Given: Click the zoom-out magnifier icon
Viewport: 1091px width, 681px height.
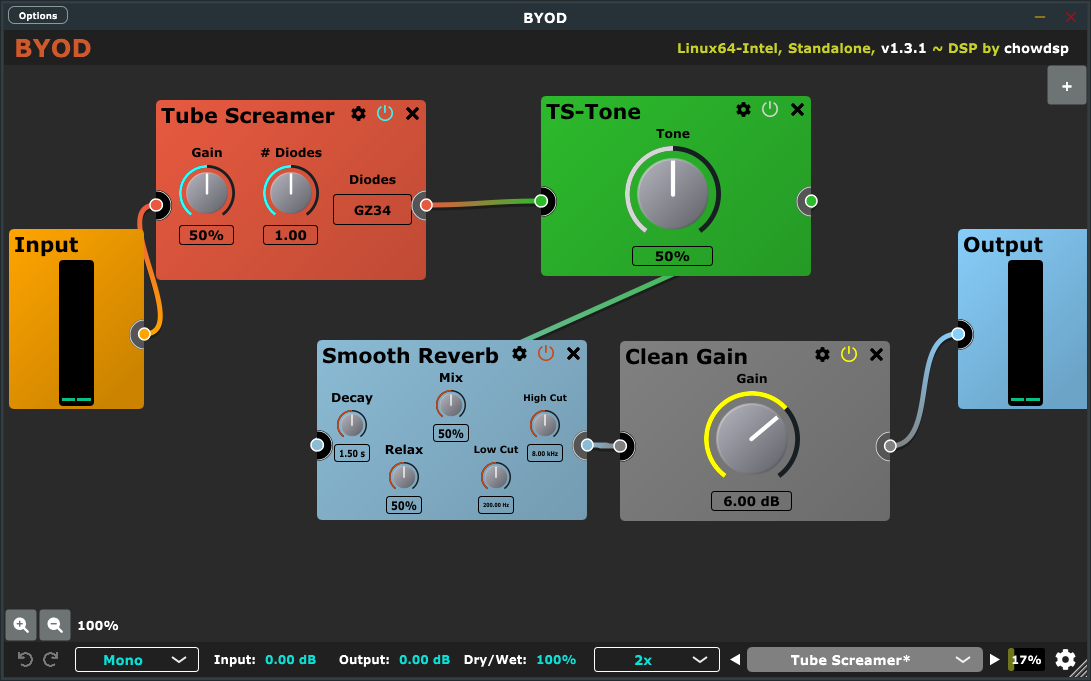Looking at the screenshot, I should (x=55, y=625).
